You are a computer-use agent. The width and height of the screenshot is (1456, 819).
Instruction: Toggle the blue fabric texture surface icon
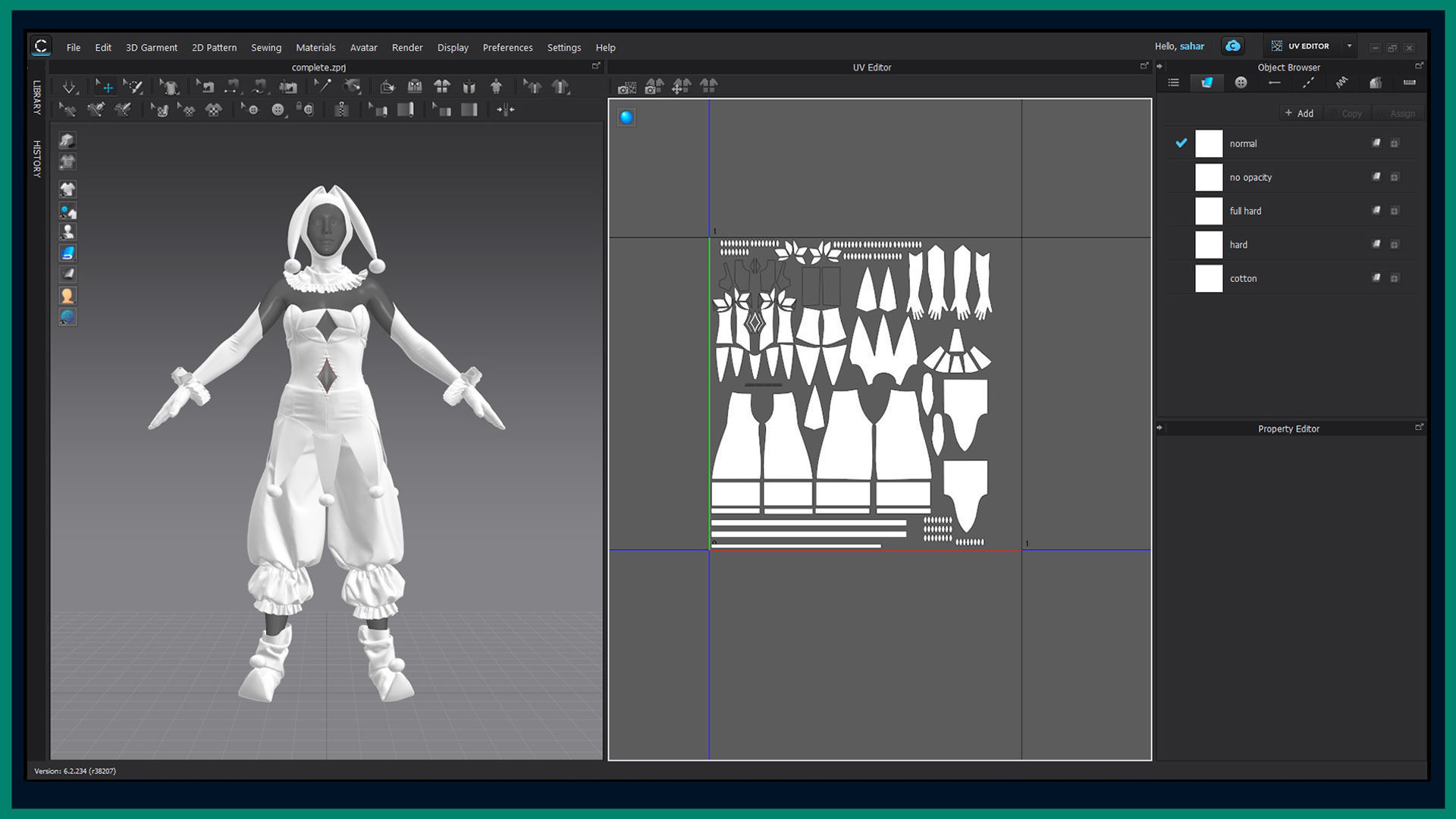click(67, 253)
